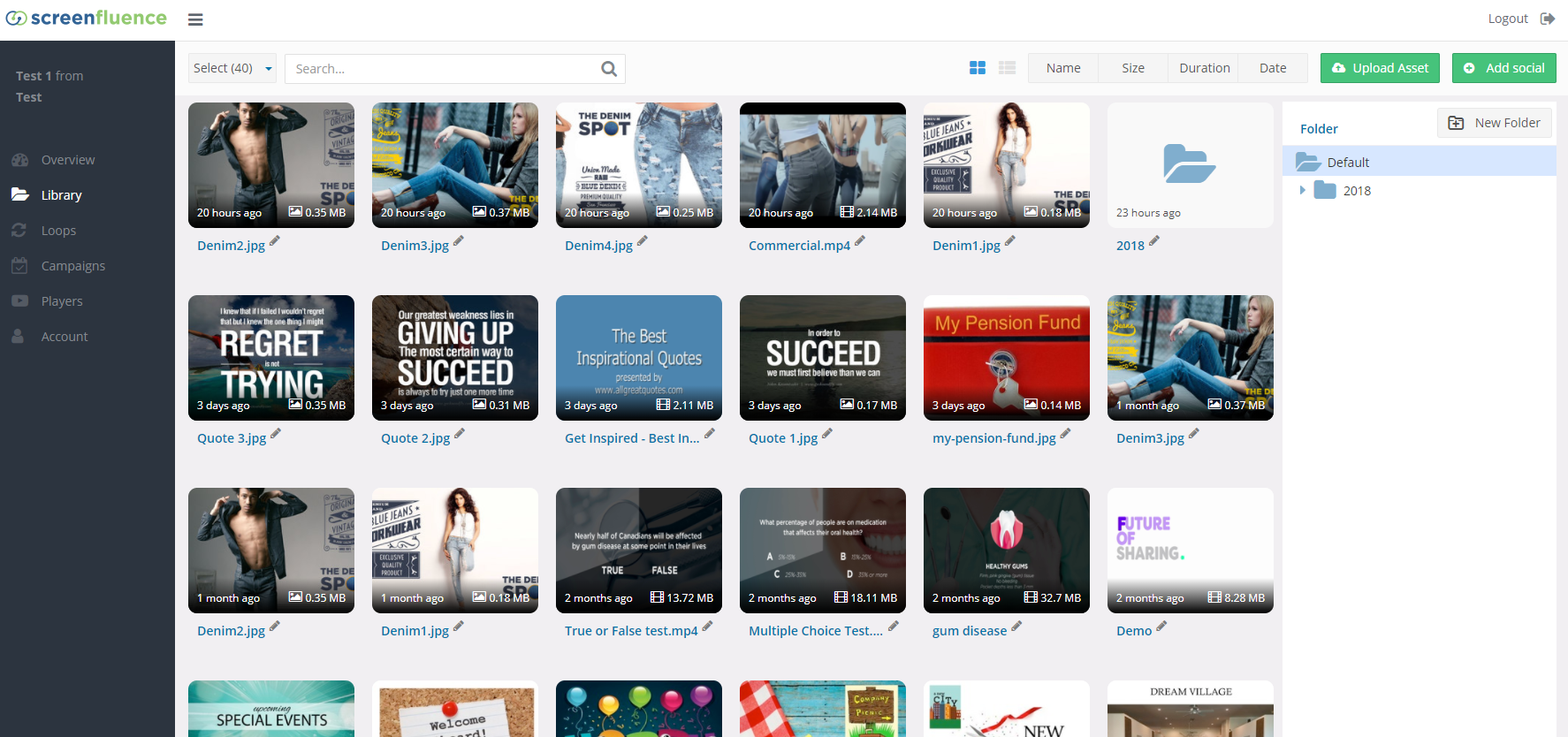Click the Add social button
The width and height of the screenshot is (1568, 737).
[x=1504, y=68]
